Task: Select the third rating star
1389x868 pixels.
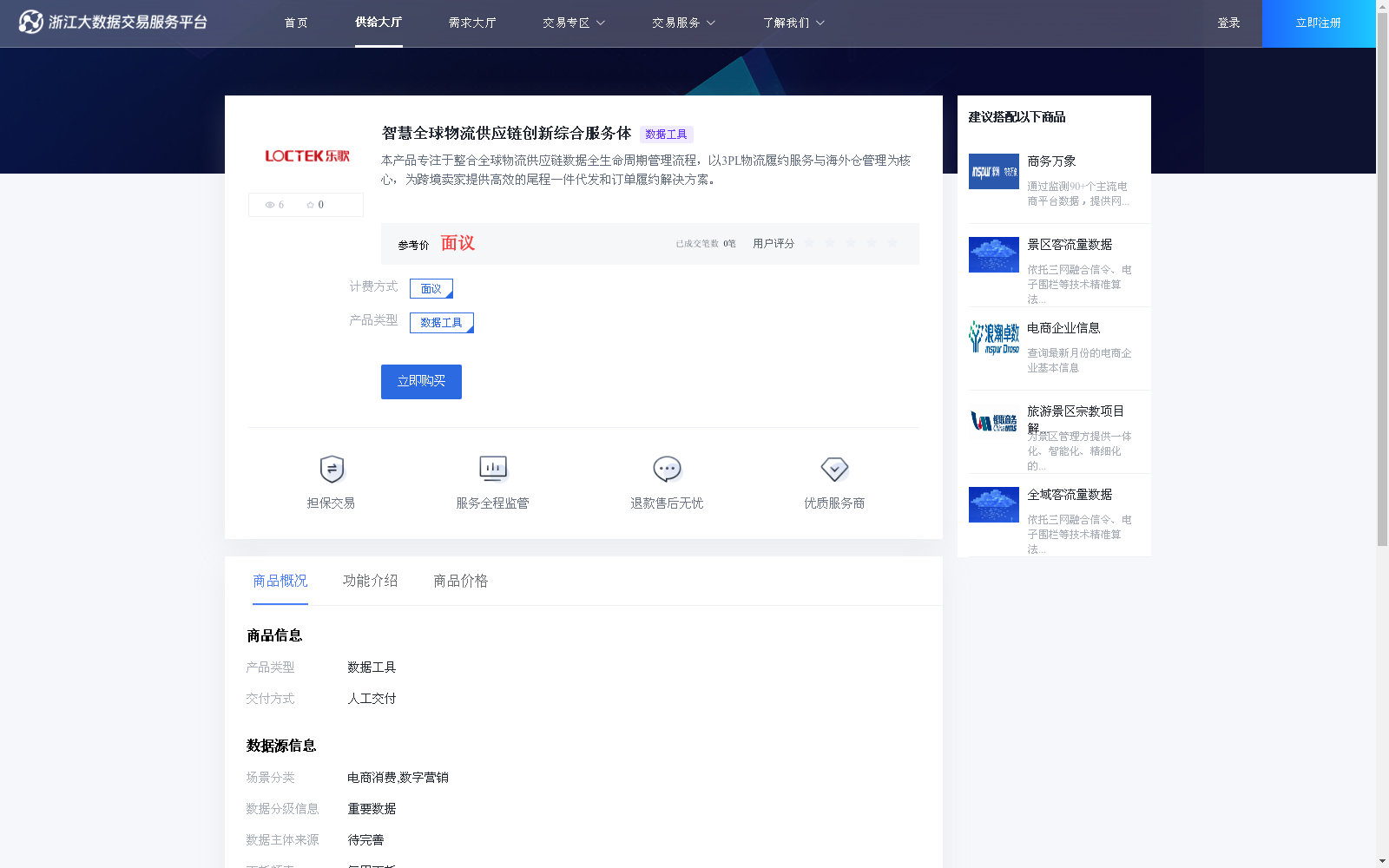Action: coord(851,243)
